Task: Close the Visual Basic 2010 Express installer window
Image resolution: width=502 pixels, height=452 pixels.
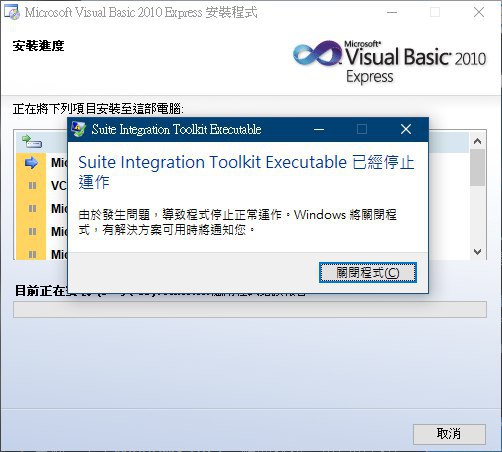Action: [x=479, y=12]
